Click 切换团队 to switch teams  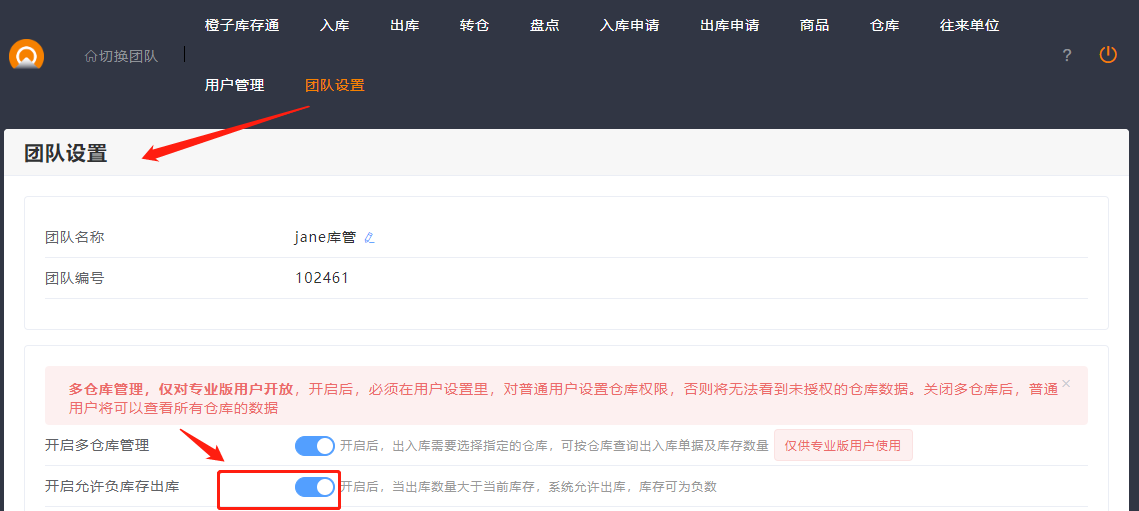pyautogui.click(x=121, y=56)
